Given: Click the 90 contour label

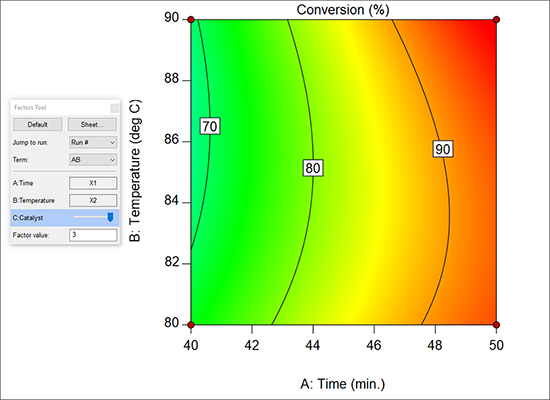Looking at the screenshot, I should tap(443, 149).
